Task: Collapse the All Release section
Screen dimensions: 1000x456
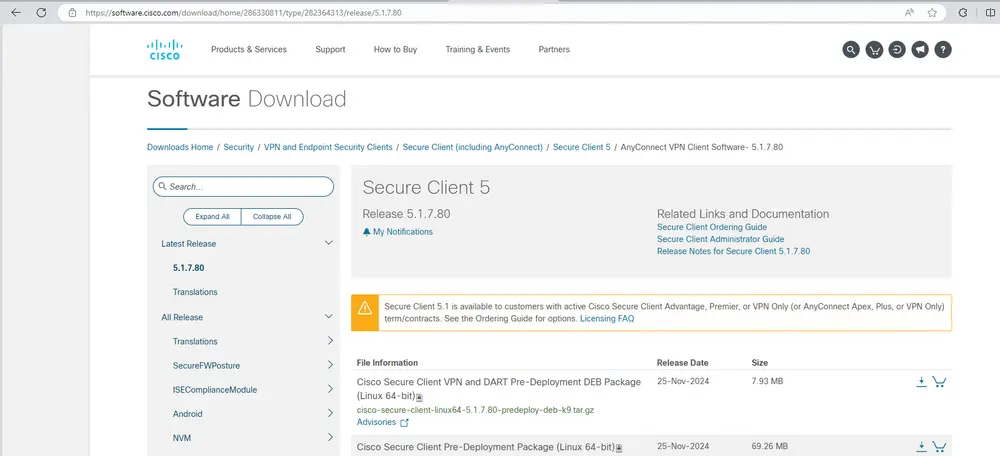Action: (329, 316)
